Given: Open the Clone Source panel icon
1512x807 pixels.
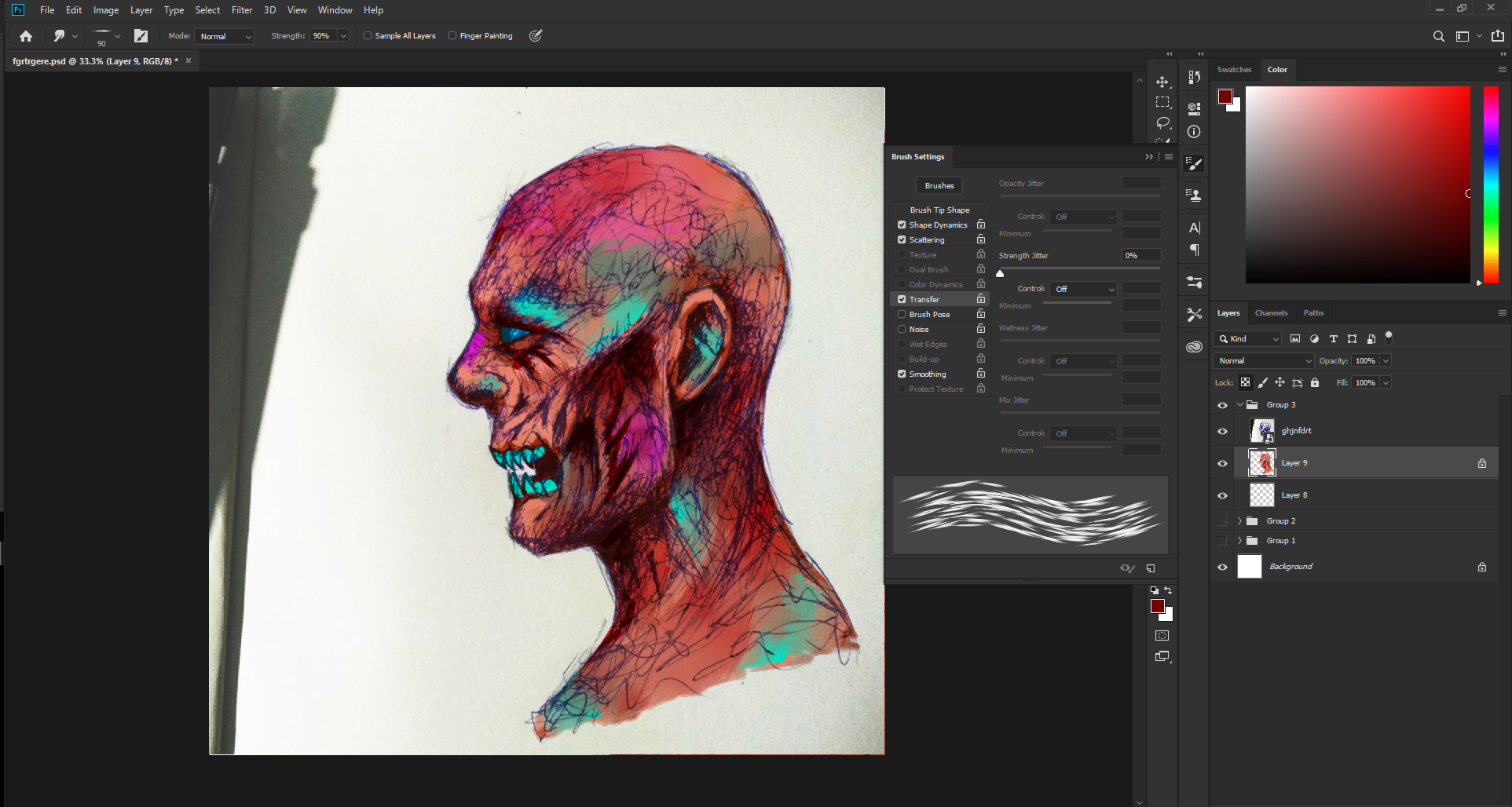Looking at the screenshot, I should 1194,195.
